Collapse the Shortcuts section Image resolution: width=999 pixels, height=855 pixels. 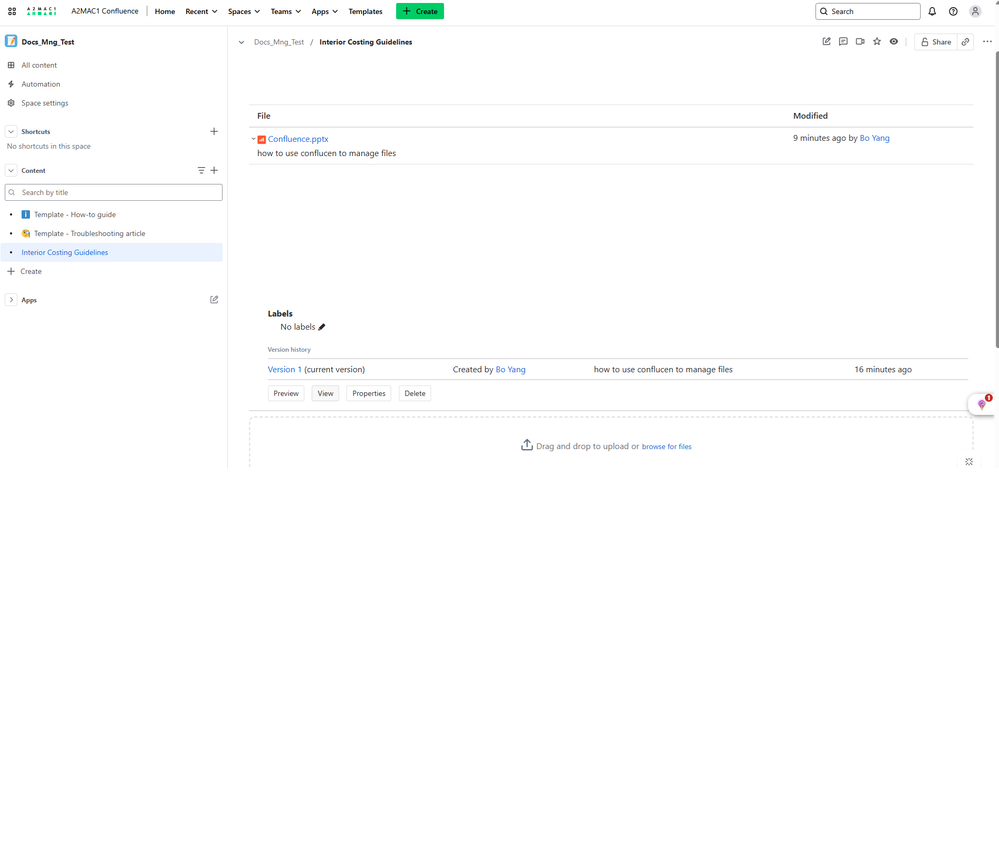(x=11, y=131)
